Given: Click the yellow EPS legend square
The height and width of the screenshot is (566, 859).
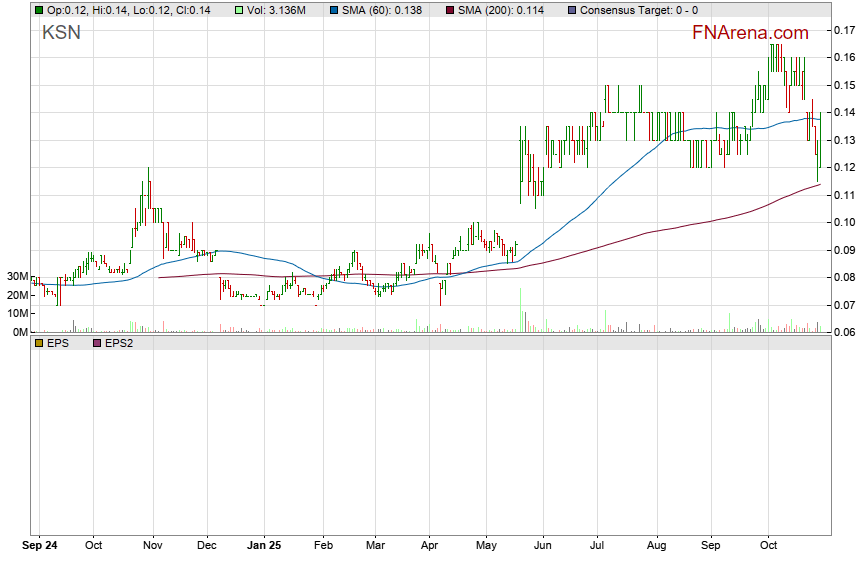Looking at the screenshot, I should click(x=38, y=343).
